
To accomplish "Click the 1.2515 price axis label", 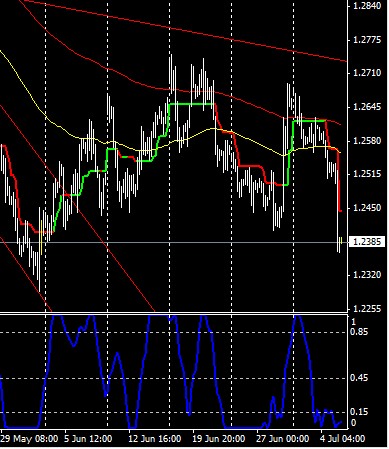I will 367,174.
